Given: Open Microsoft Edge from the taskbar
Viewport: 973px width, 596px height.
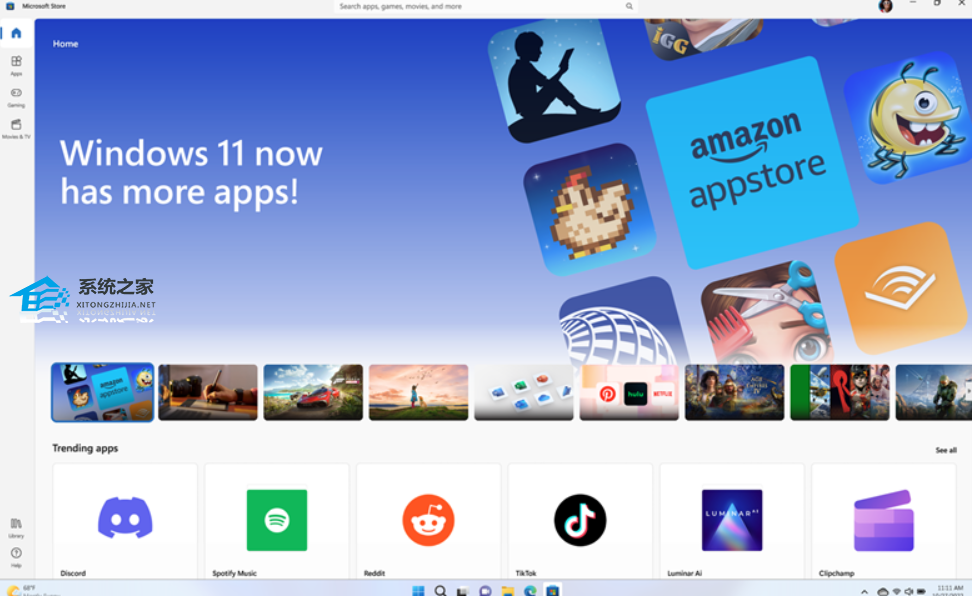Looking at the screenshot, I should [x=530, y=591].
